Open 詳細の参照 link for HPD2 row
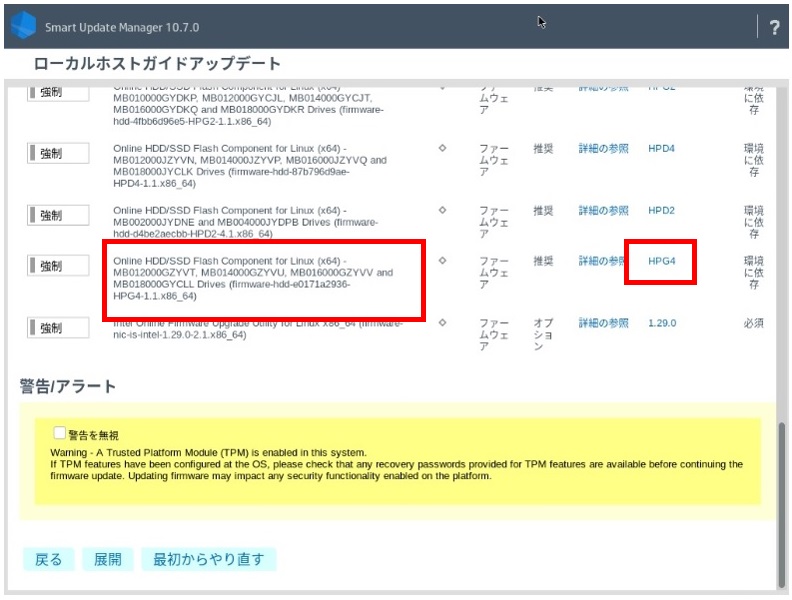The width and height of the screenshot is (792, 600). 604,211
